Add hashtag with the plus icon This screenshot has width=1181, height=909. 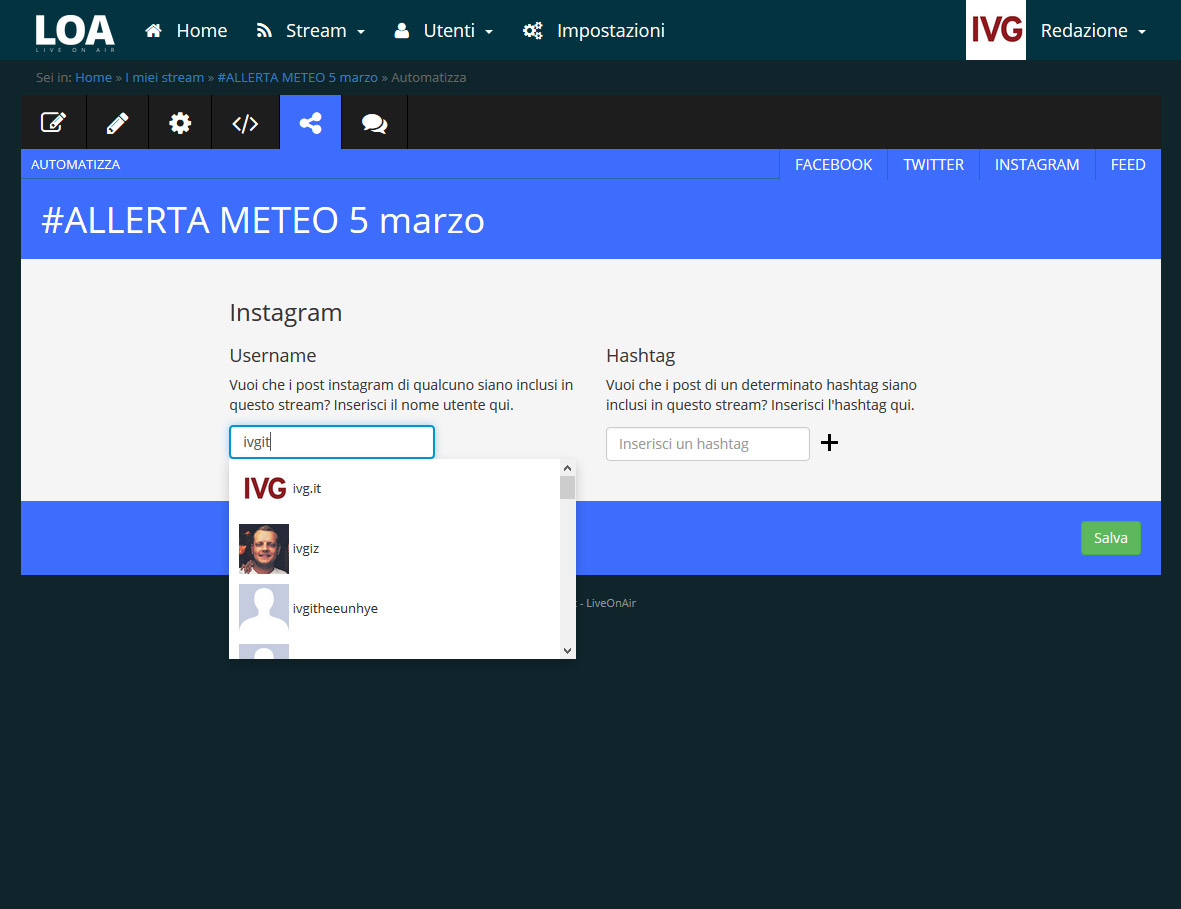[x=829, y=443]
